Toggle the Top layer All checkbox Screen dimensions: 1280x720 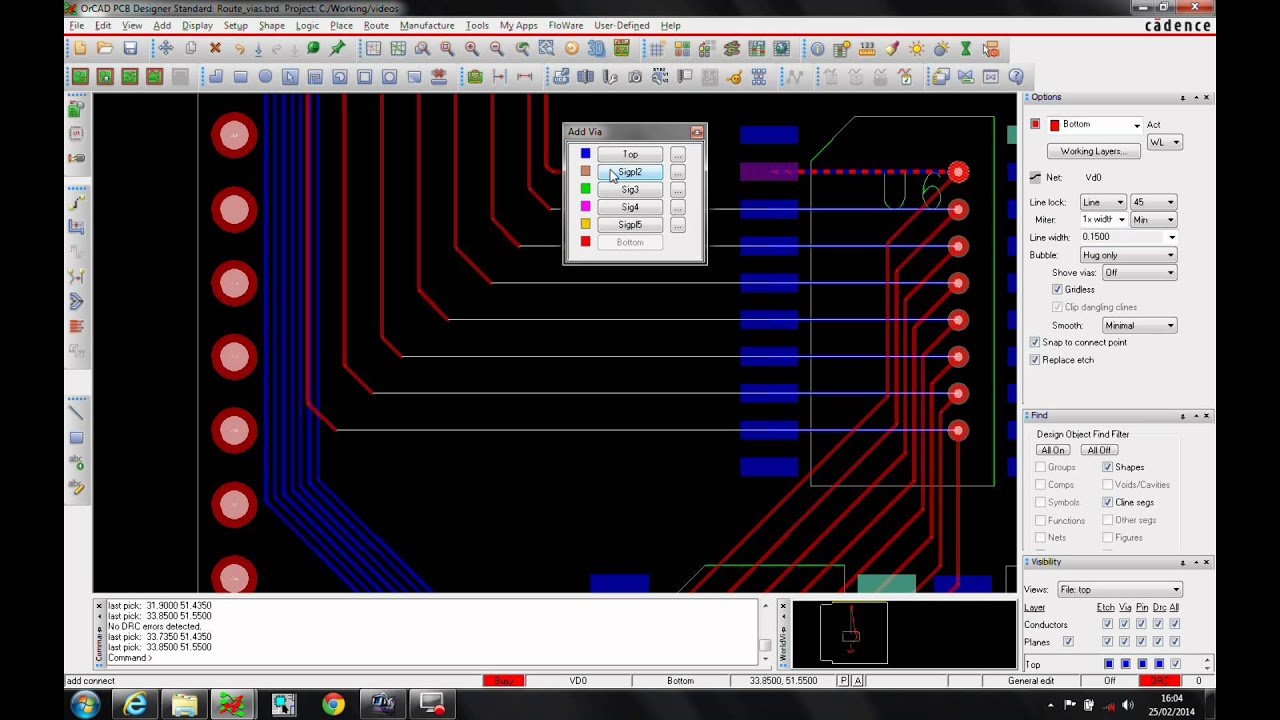[1176, 664]
